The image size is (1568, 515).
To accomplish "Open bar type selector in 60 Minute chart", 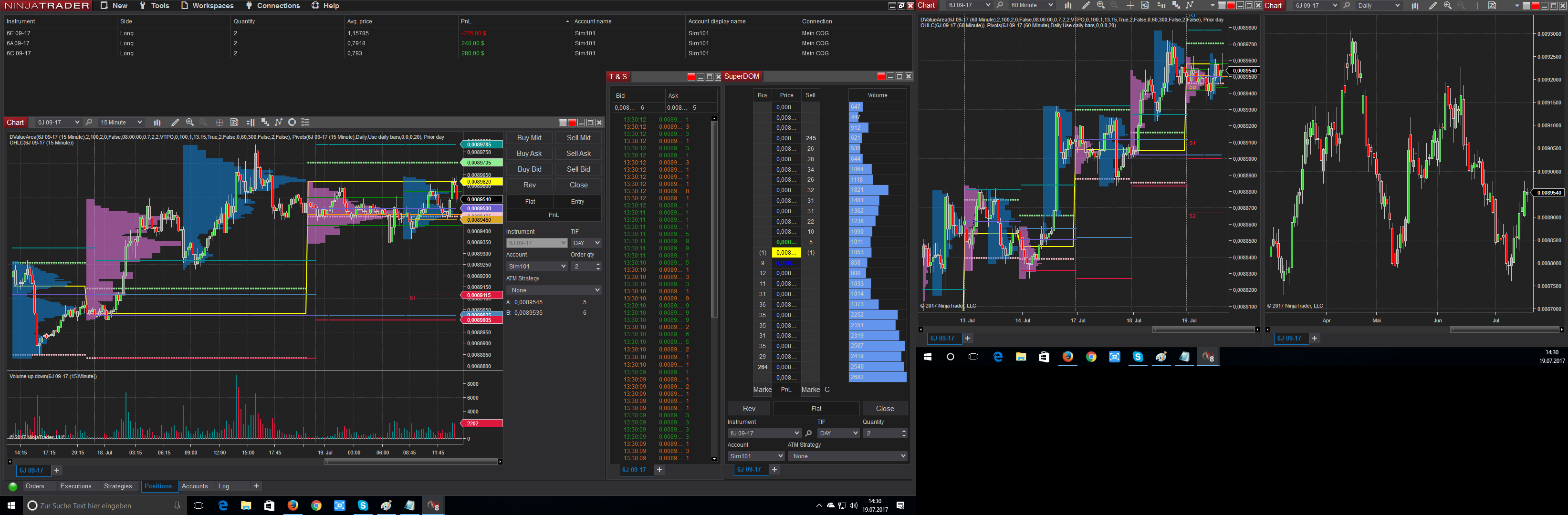I will (x=1068, y=5).
